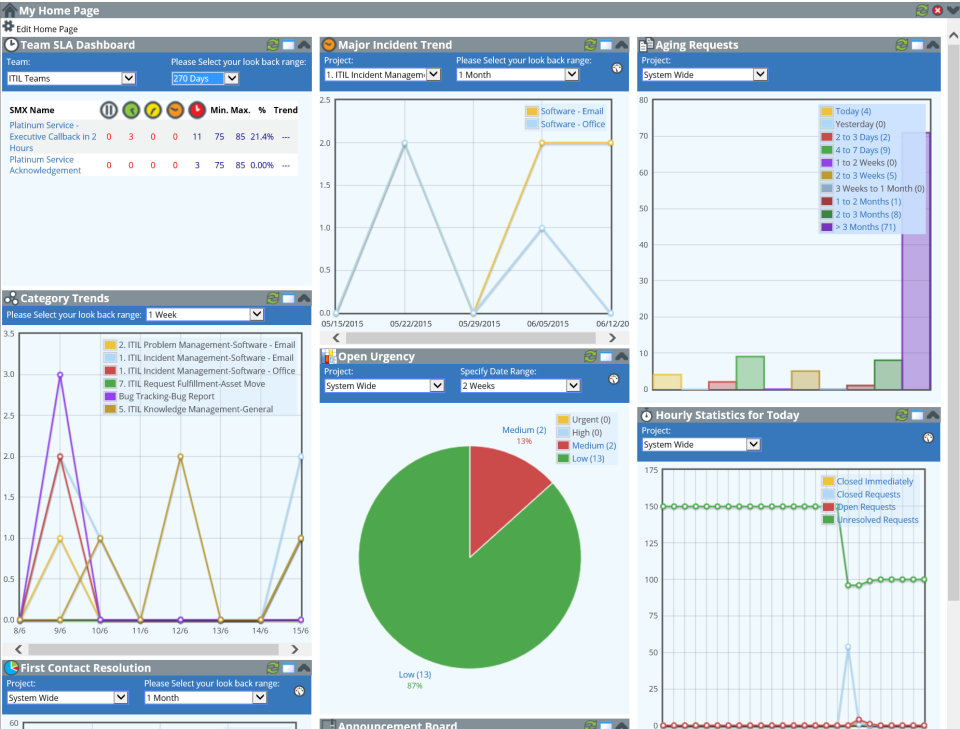Expand the Announcement Board panel
Image resolution: width=960 pixels, height=729 pixels.
coord(622,724)
